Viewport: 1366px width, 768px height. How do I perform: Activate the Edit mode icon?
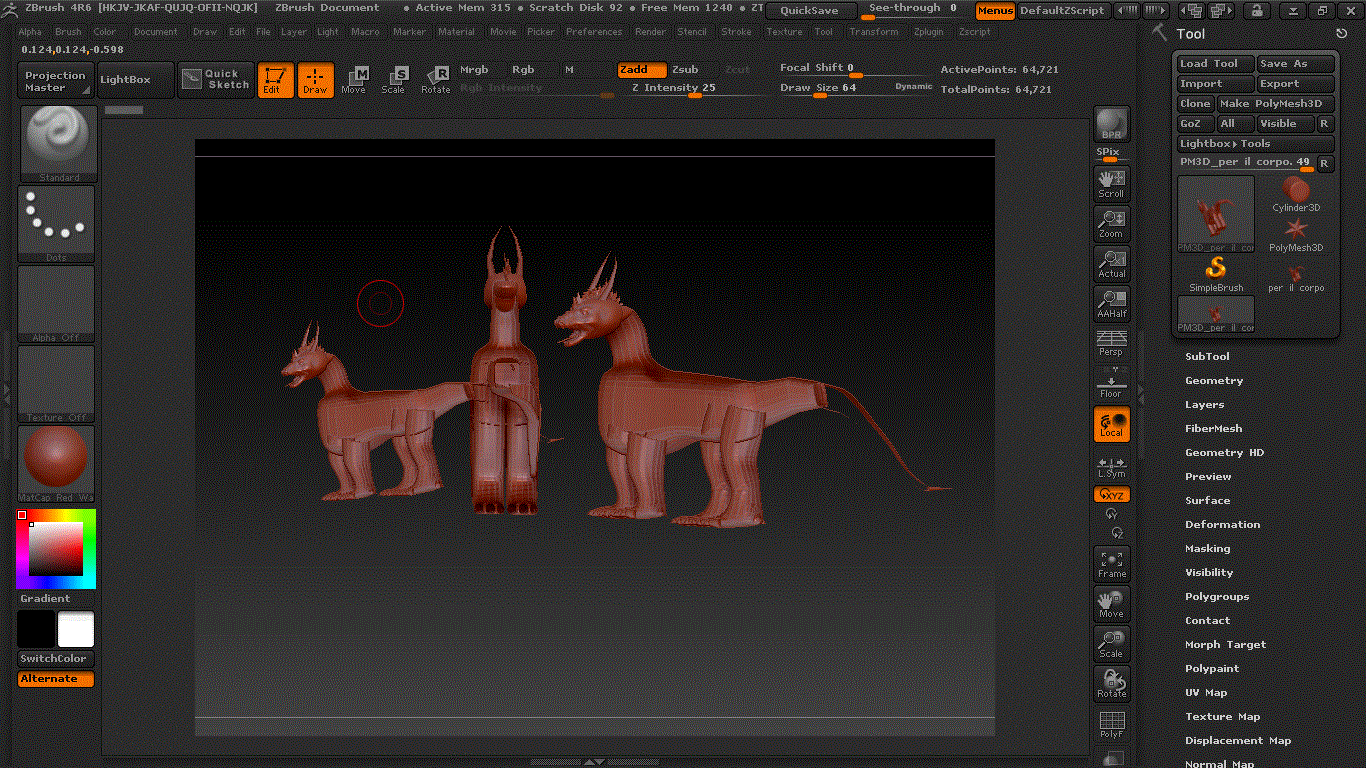(x=276, y=80)
